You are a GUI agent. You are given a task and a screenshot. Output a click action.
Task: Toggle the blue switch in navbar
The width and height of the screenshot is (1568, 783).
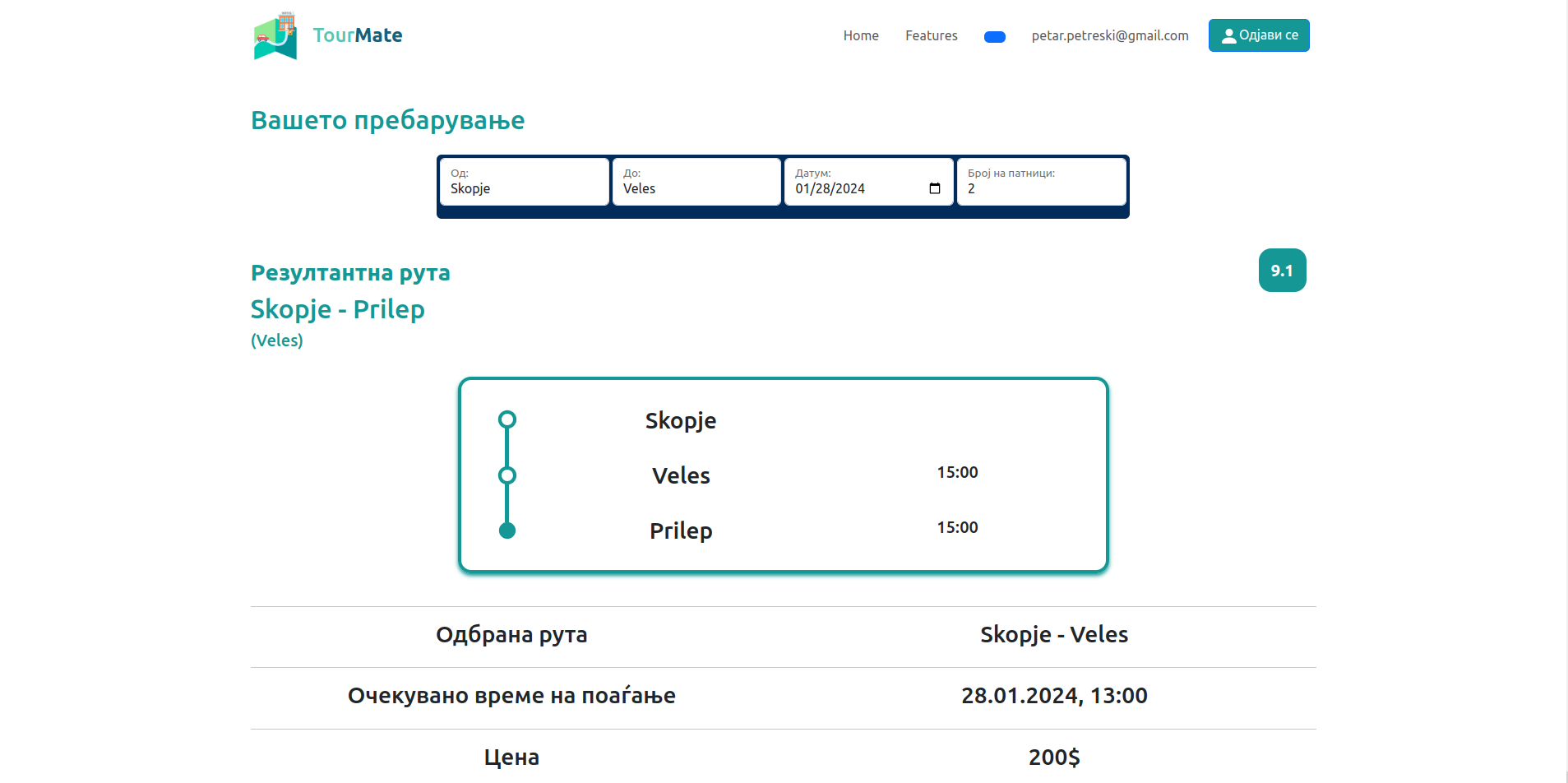pos(994,37)
